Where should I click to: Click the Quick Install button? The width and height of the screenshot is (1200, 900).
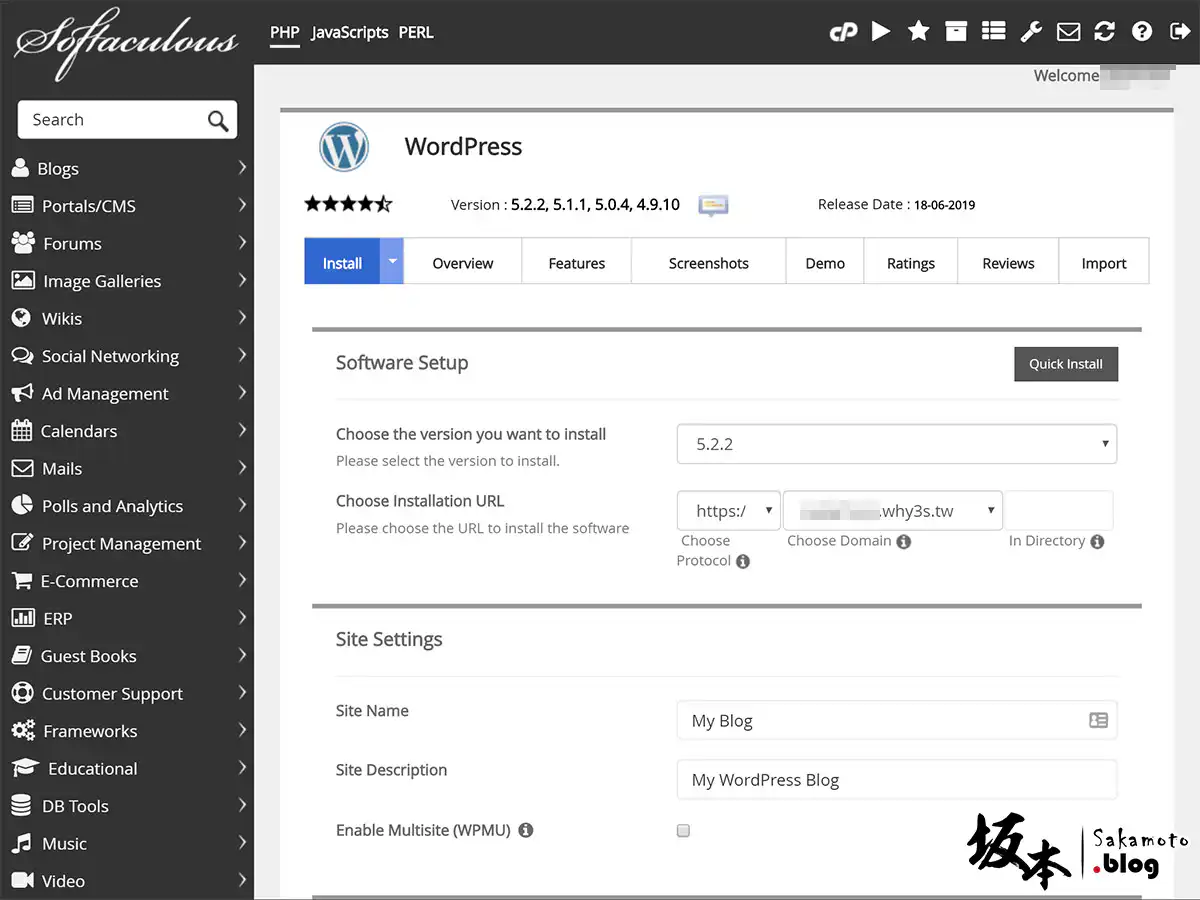[x=1065, y=364]
